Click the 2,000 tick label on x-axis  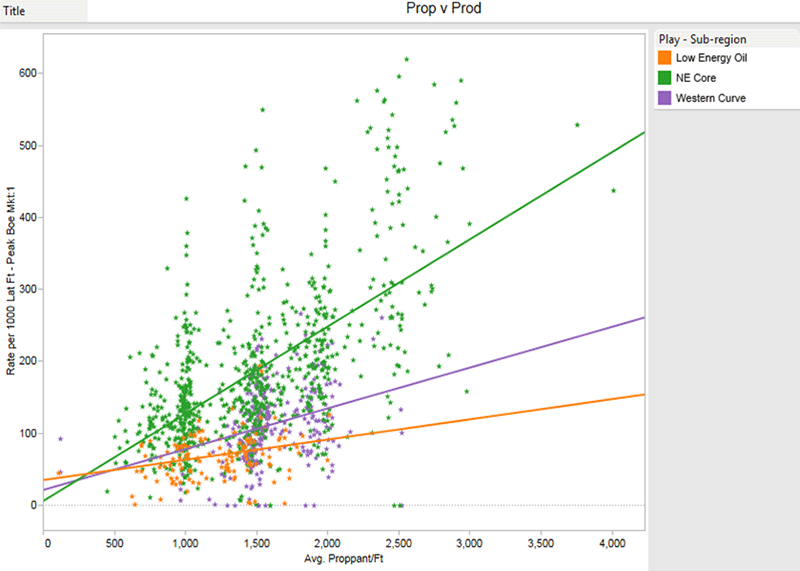pos(327,543)
